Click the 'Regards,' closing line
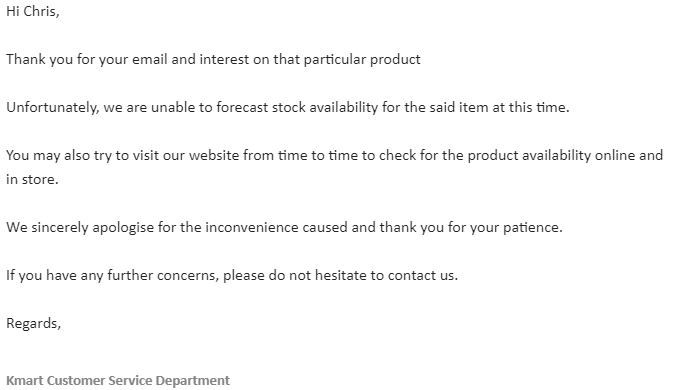This screenshot has height=390, width=684. coord(34,324)
